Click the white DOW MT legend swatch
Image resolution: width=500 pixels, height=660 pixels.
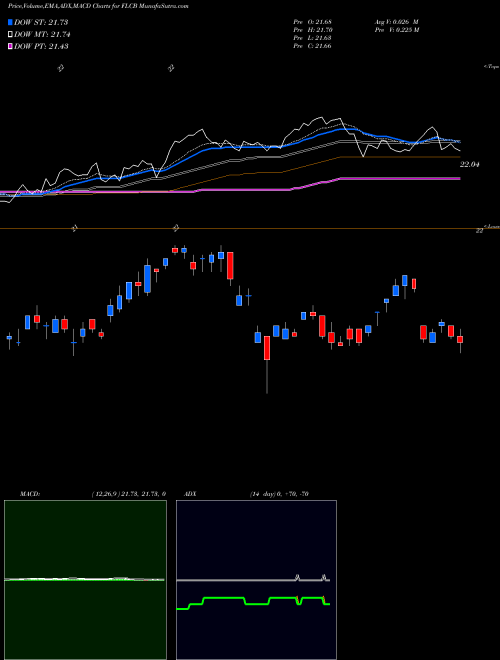pos(10,34)
